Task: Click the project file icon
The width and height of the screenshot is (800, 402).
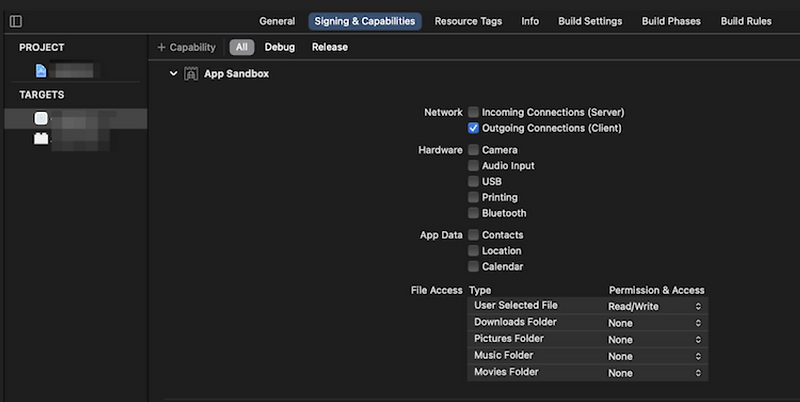Action: point(41,71)
